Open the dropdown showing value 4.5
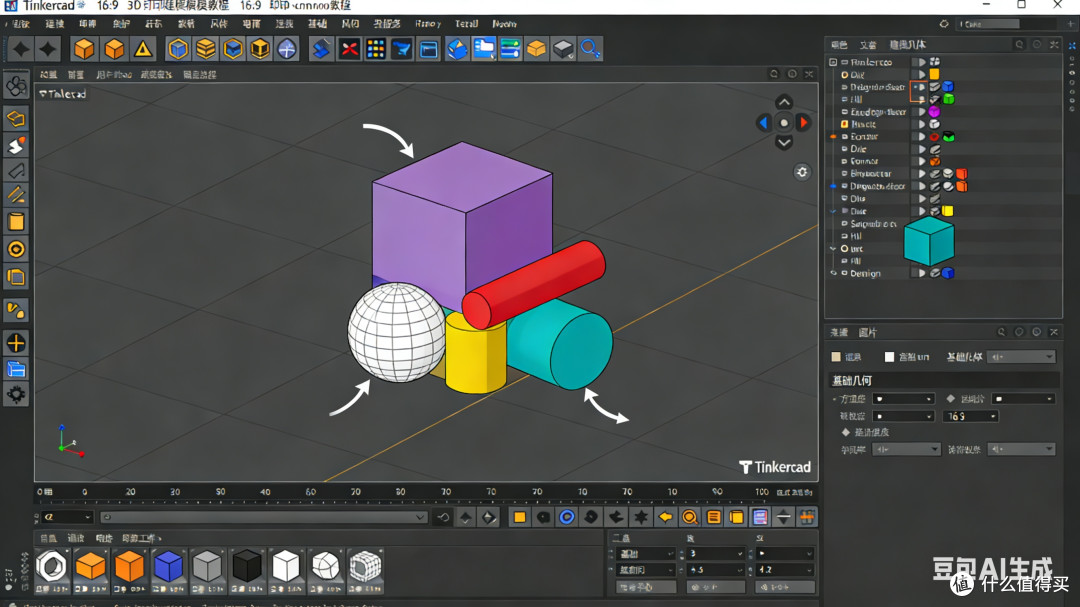 pyautogui.click(x=716, y=570)
